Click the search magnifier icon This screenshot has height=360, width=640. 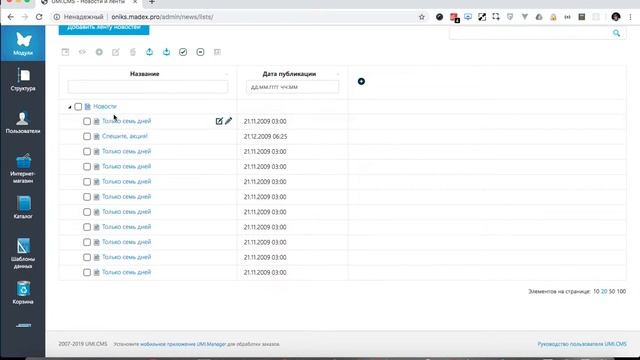(616, 33)
